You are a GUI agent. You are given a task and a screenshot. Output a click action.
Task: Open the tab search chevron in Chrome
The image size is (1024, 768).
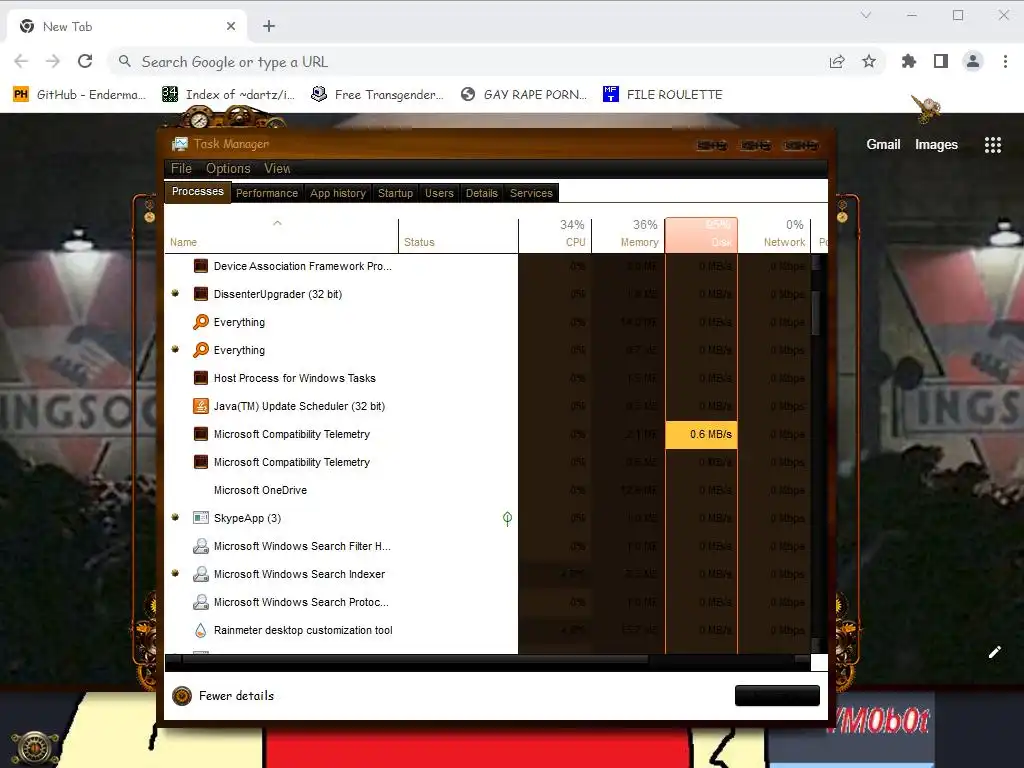point(866,15)
